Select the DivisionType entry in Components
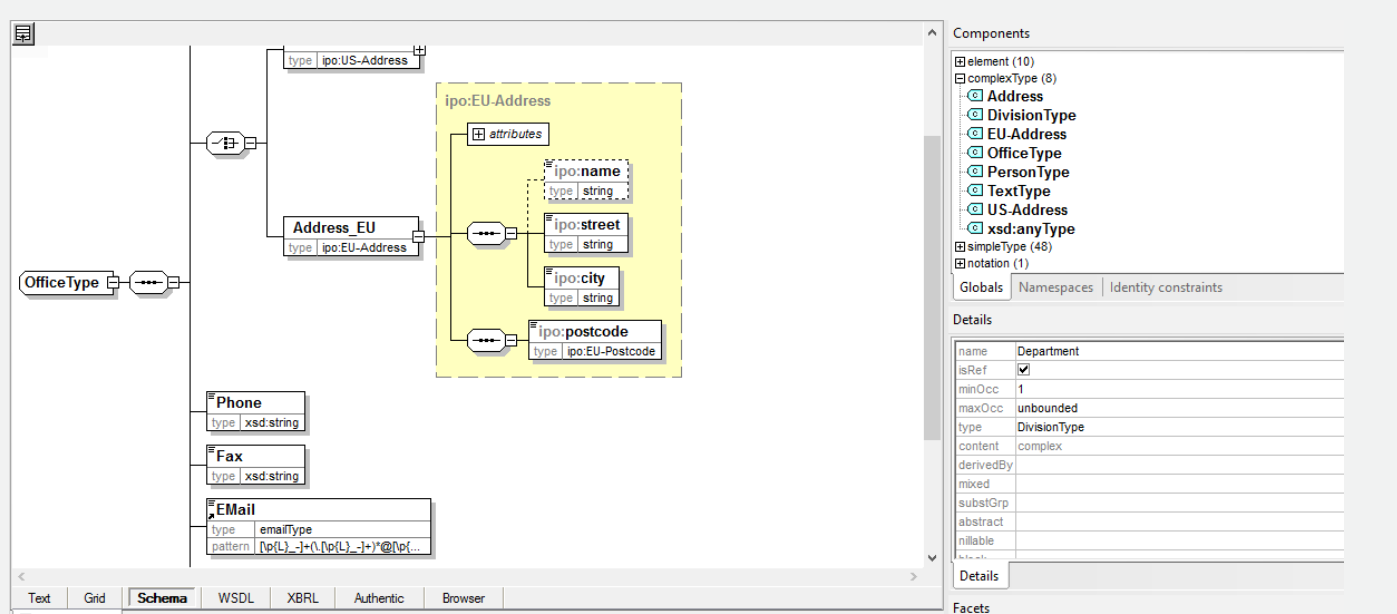Image resolution: width=1397 pixels, height=614 pixels. point(1031,115)
